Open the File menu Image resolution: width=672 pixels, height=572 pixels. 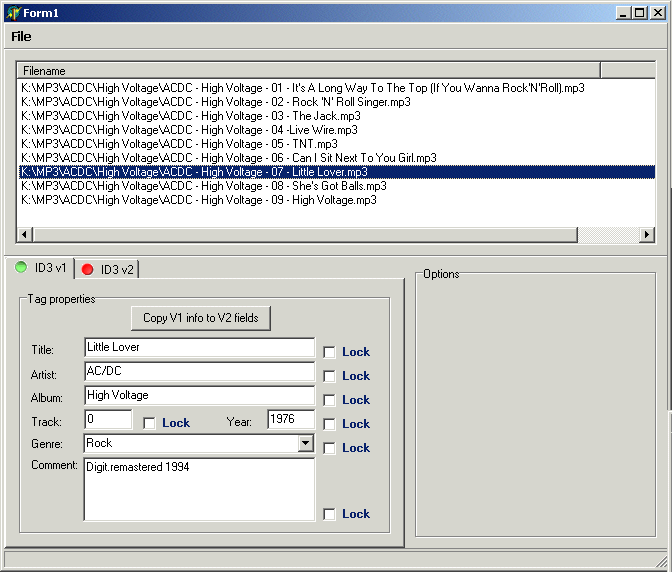coord(21,36)
